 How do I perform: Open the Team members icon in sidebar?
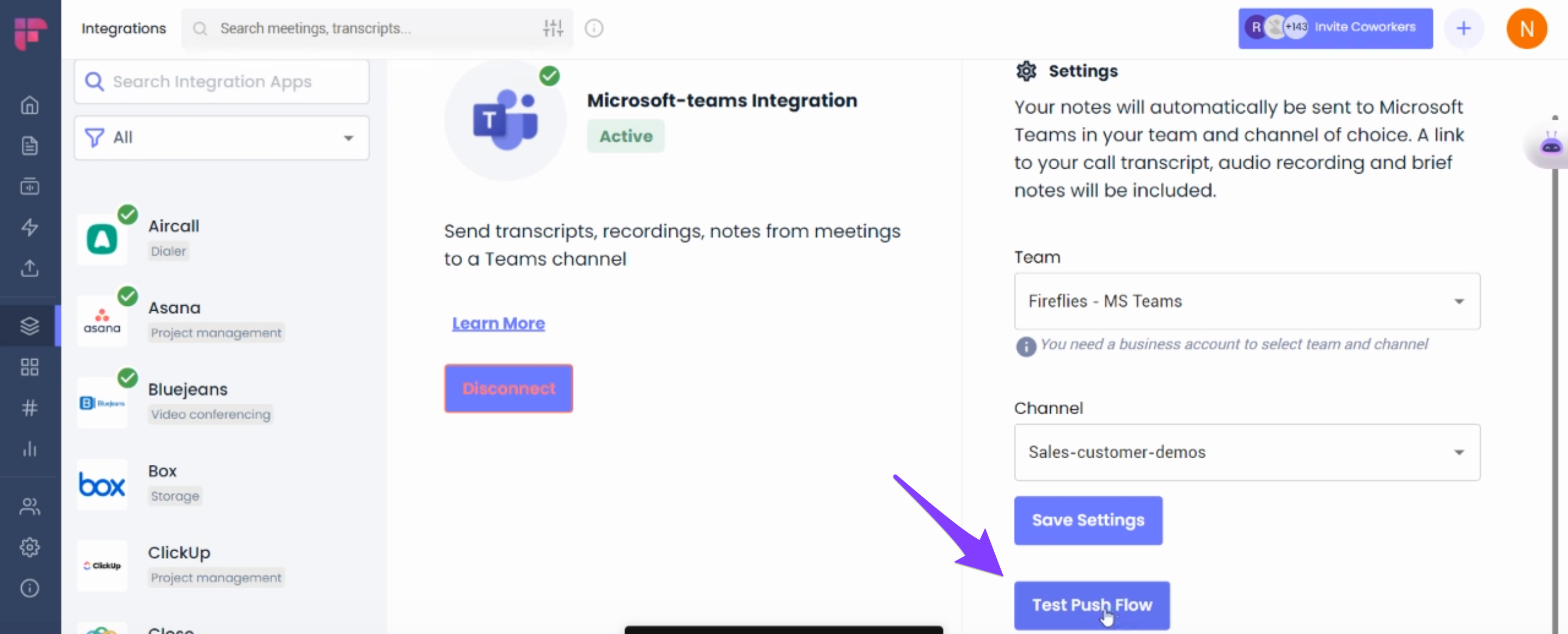[x=30, y=506]
